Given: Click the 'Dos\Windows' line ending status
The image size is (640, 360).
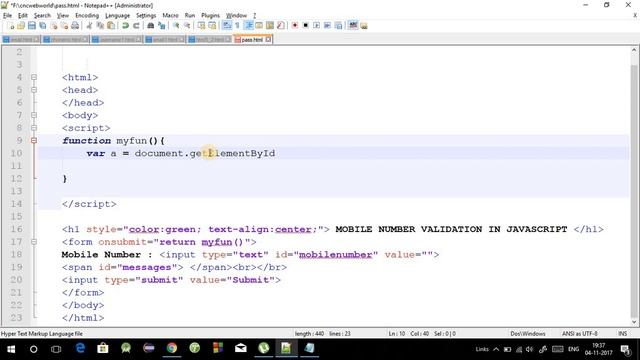Looking at the screenshot, I should point(528,333).
